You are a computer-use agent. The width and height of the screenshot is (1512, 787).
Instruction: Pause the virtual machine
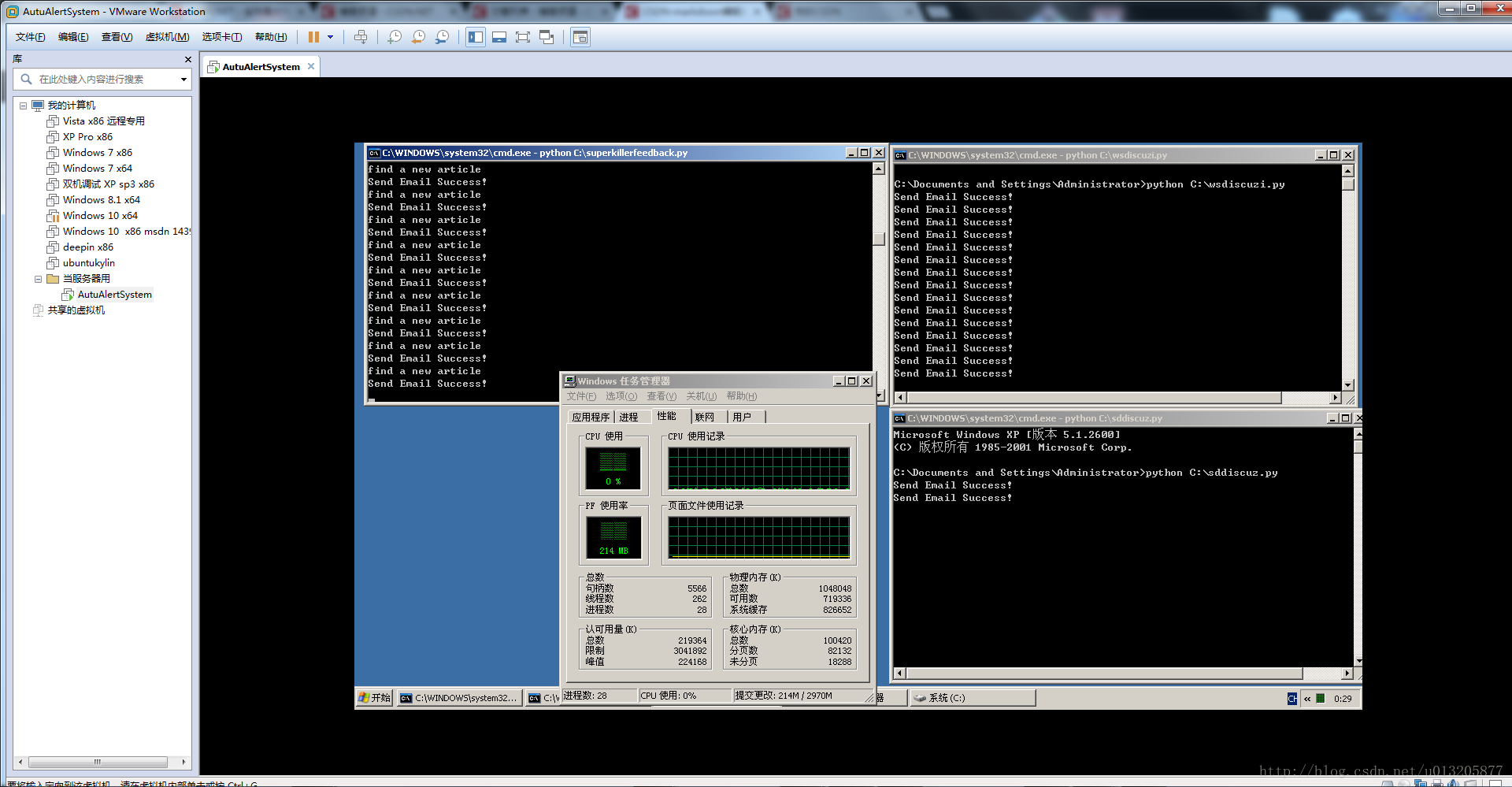click(313, 37)
